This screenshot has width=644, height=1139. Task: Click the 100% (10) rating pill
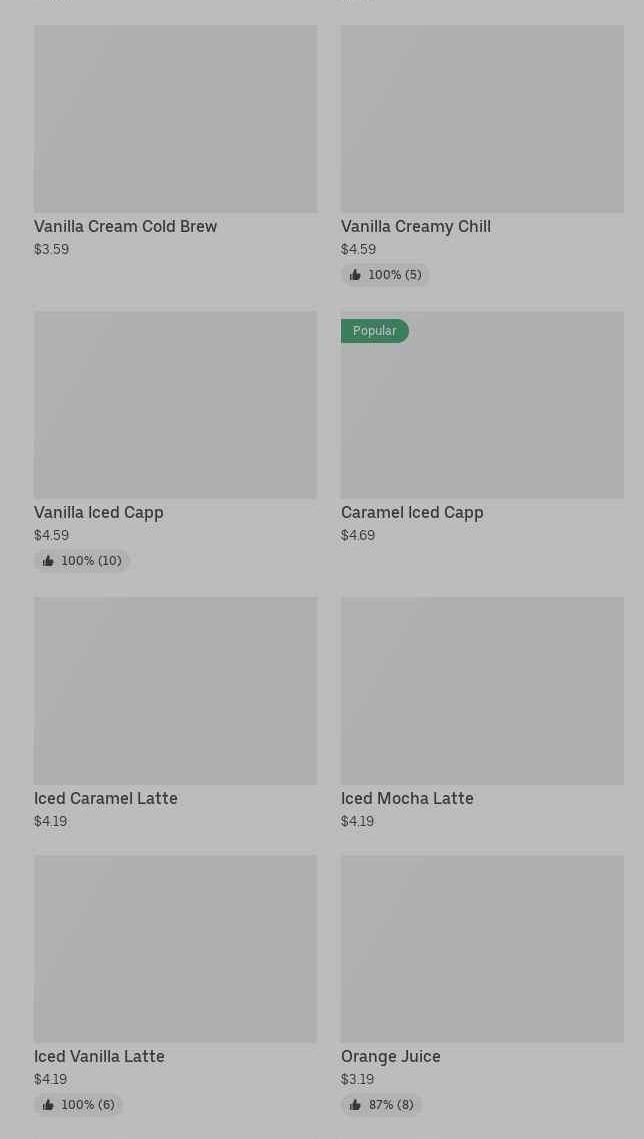(82, 561)
